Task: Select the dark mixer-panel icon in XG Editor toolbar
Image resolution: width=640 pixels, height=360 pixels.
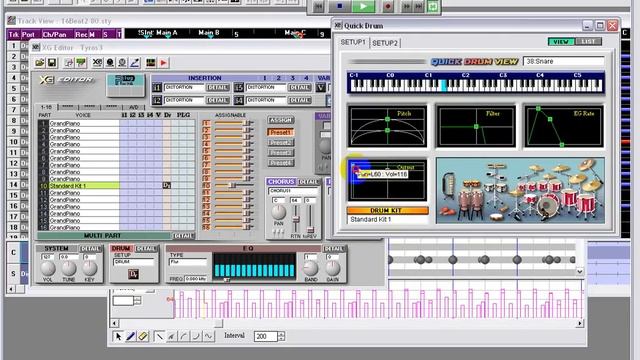Action: (151, 62)
